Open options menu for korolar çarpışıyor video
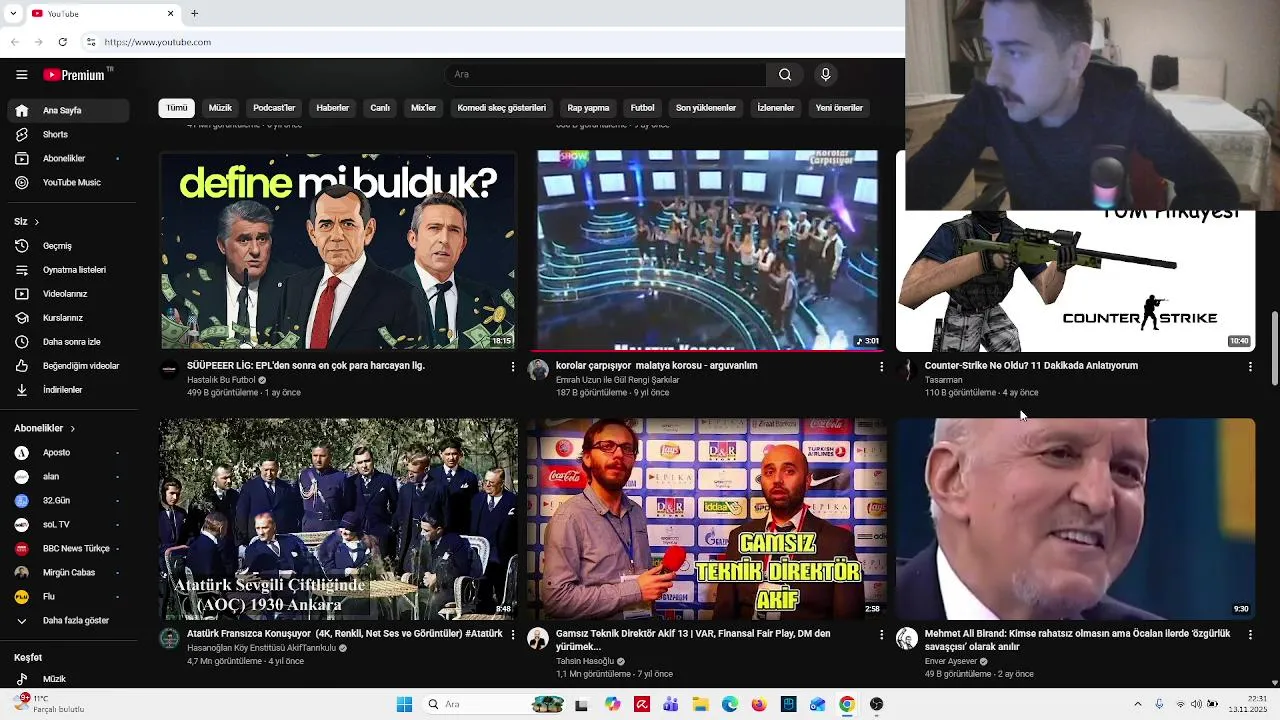Image resolution: width=1280 pixels, height=720 pixels. point(881,367)
